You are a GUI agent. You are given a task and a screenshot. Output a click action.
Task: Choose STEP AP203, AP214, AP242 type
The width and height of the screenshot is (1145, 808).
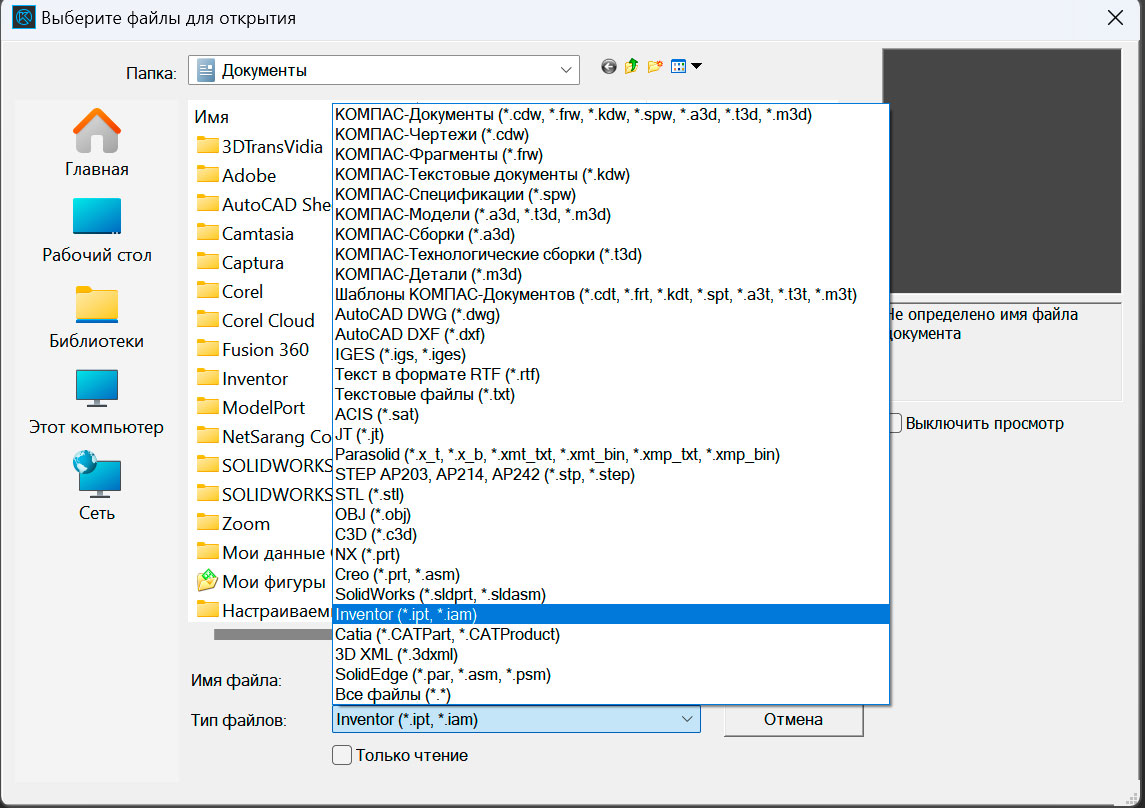(610, 474)
